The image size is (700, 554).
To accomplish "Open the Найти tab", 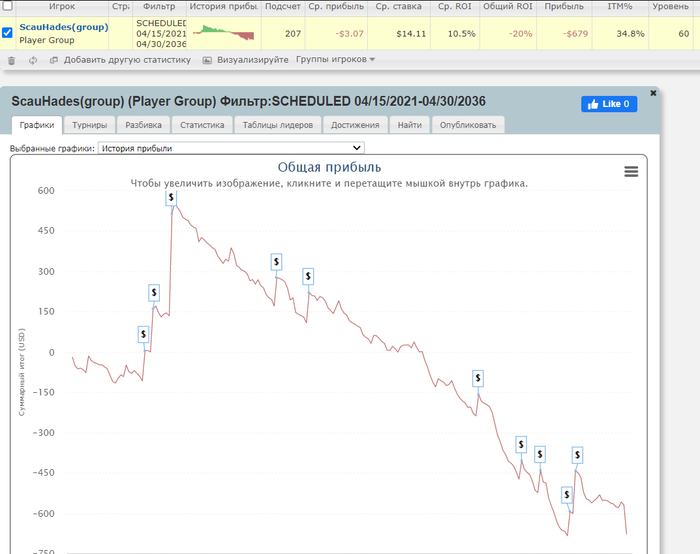I will point(409,125).
